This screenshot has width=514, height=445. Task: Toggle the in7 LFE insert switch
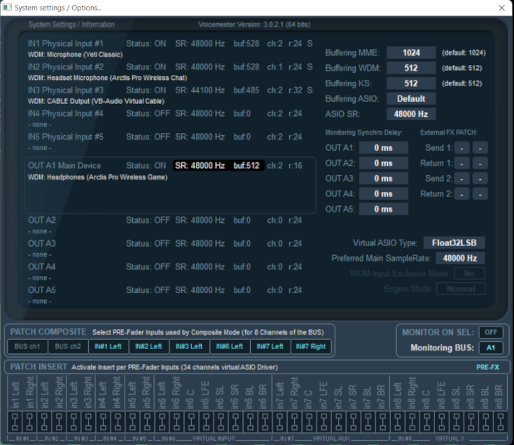(324, 421)
